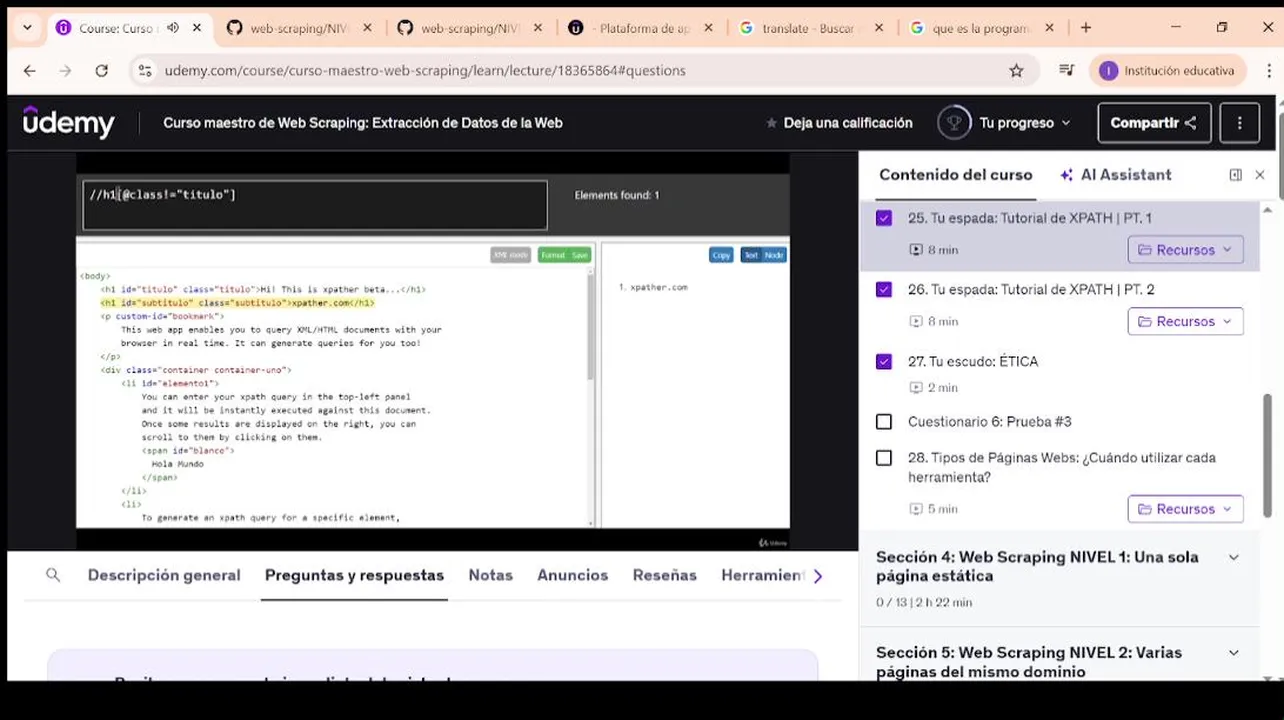This screenshot has height=720, width=1284.
Task: Open the AI Assistant panel
Action: pyautogui.click(x=1115, y=174)
